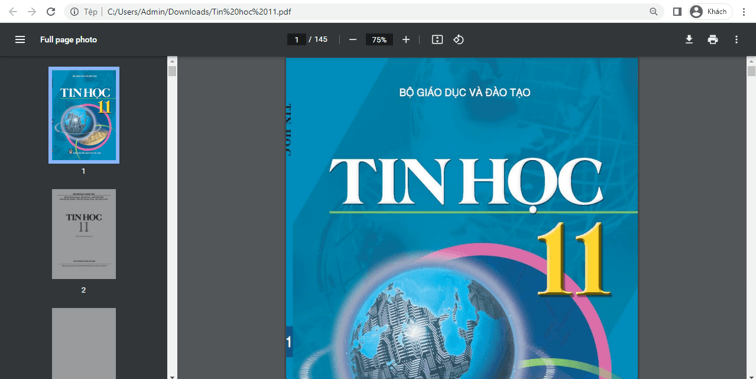
Task: Click the 75% zoom level field
Action: 379,40
